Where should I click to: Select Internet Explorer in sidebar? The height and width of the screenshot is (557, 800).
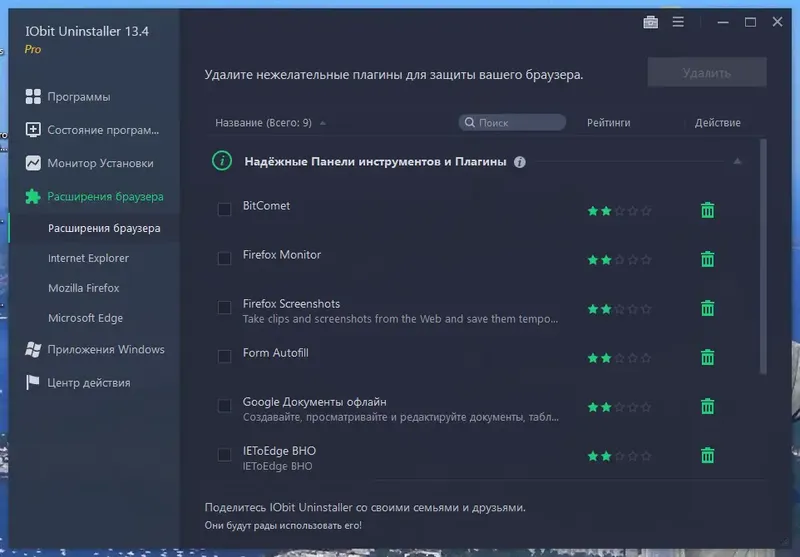pyautogui.click(x=88, y=258)
